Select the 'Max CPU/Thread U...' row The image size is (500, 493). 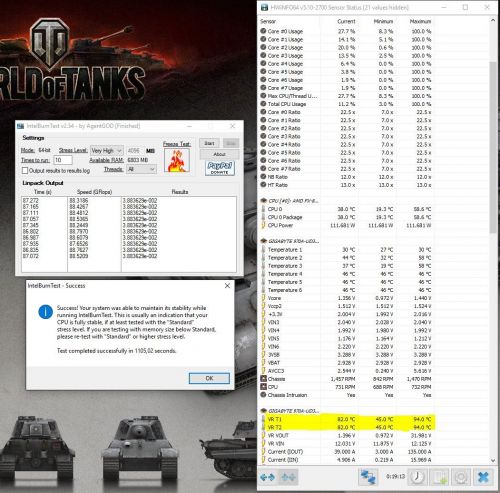346,96
